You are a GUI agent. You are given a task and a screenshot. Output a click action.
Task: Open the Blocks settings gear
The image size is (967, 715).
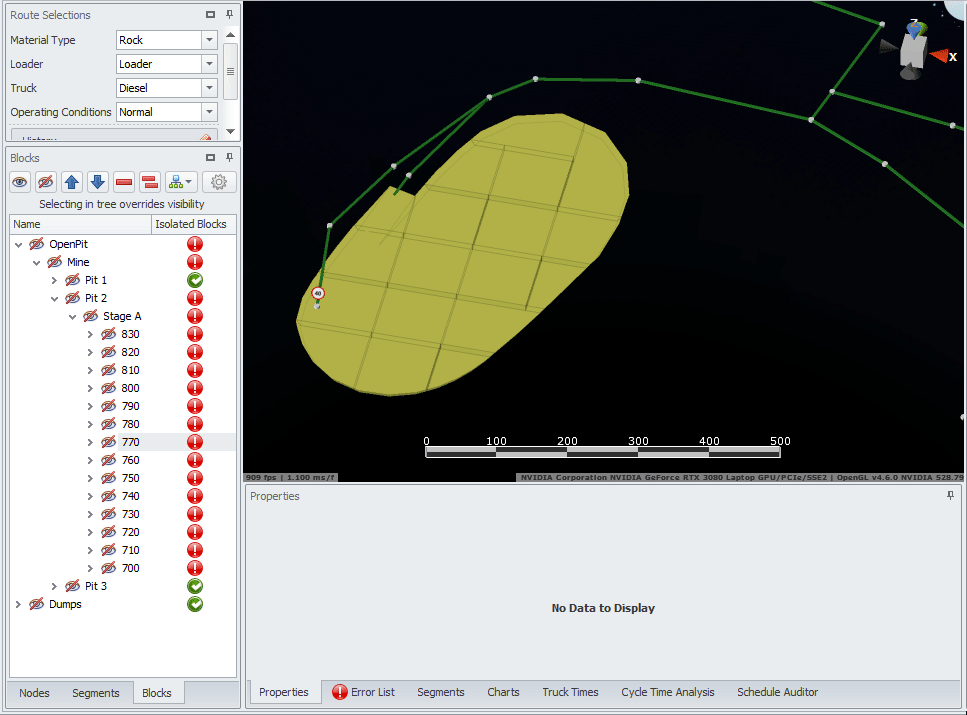(x=219, y=182)
